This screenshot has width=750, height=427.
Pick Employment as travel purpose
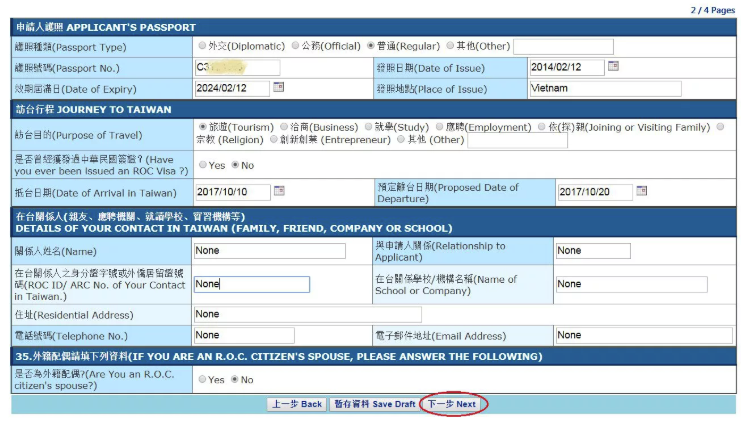(440, 128)
